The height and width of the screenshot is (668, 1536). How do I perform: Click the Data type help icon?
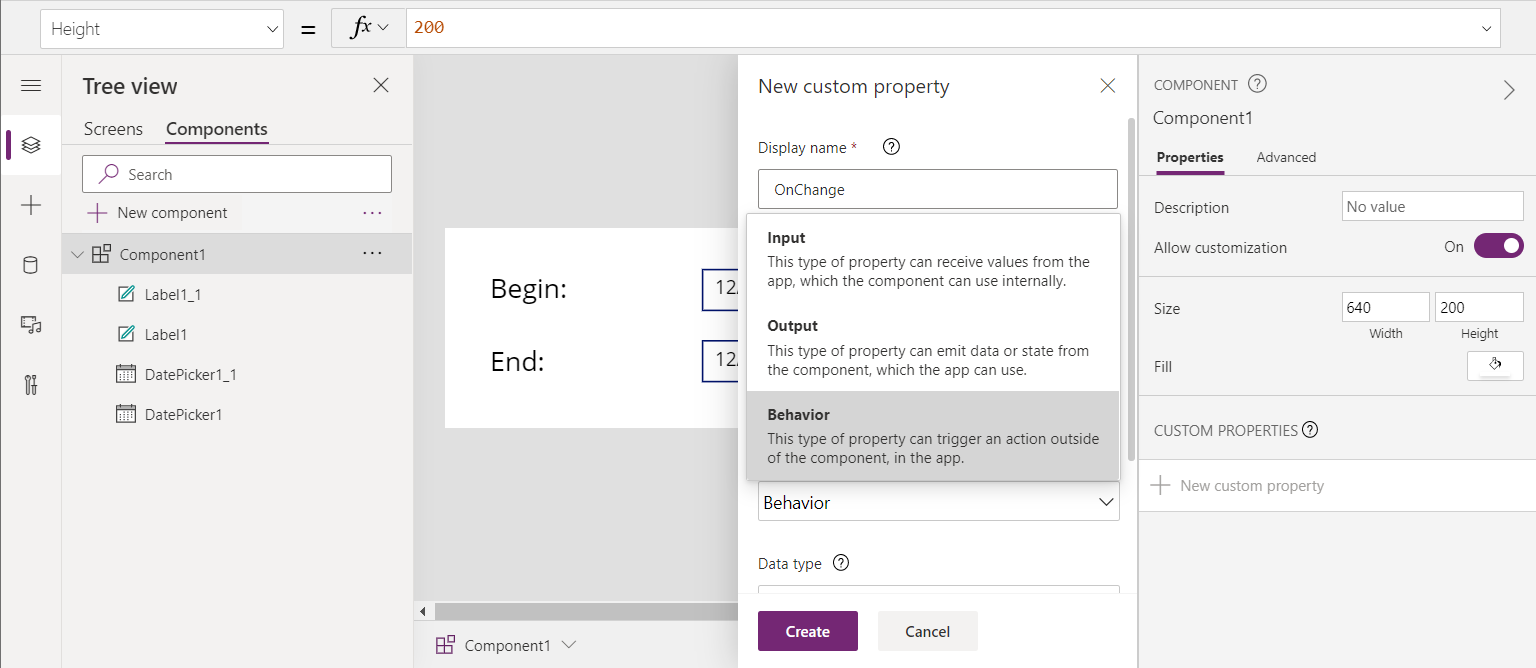tap(841, 563)
